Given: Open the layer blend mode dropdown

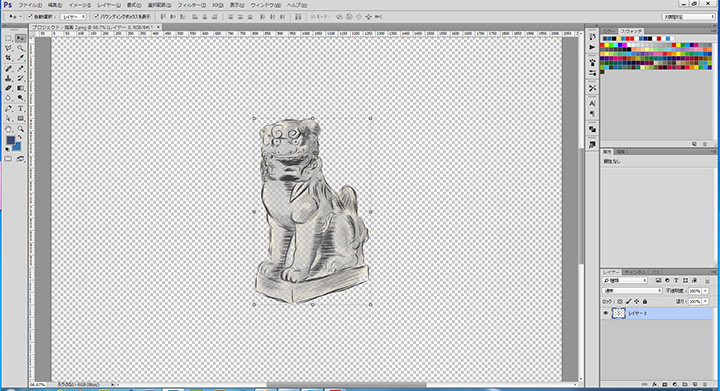Looking at the screenshot, I should 632,291.
